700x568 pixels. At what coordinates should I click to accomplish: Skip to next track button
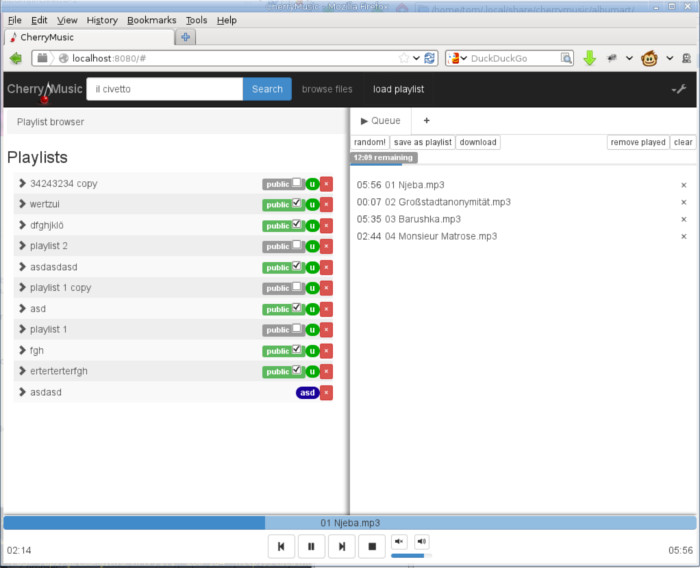tap(342, 546)
